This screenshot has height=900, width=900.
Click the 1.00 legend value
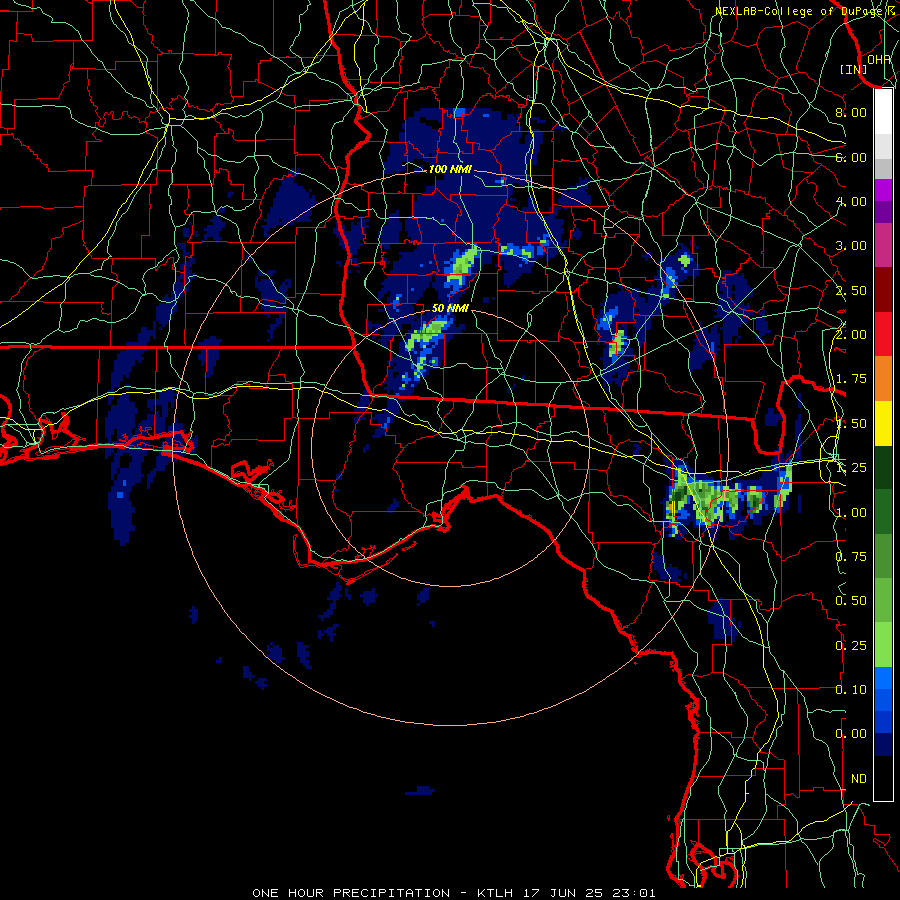[851, 513]
